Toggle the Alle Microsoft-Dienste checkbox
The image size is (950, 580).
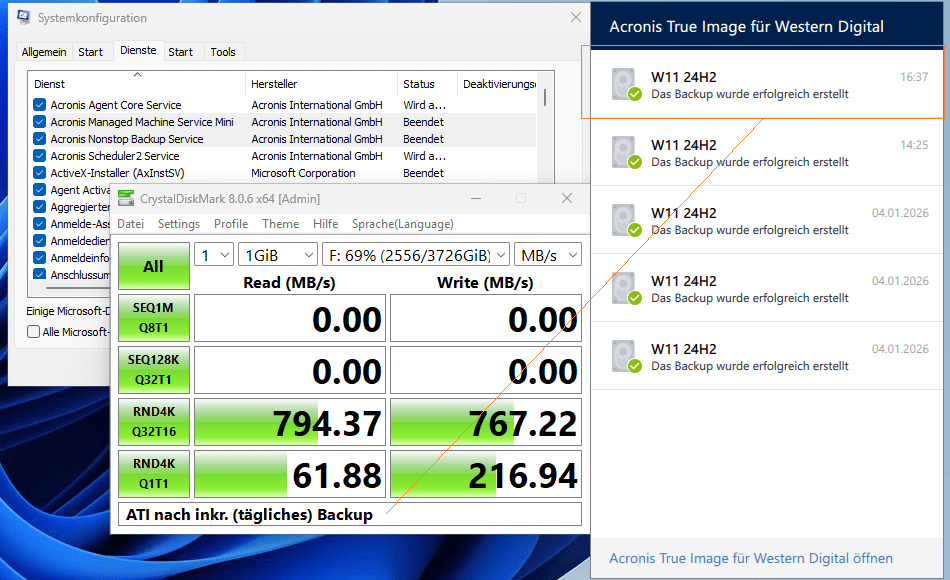click(34, 332)
